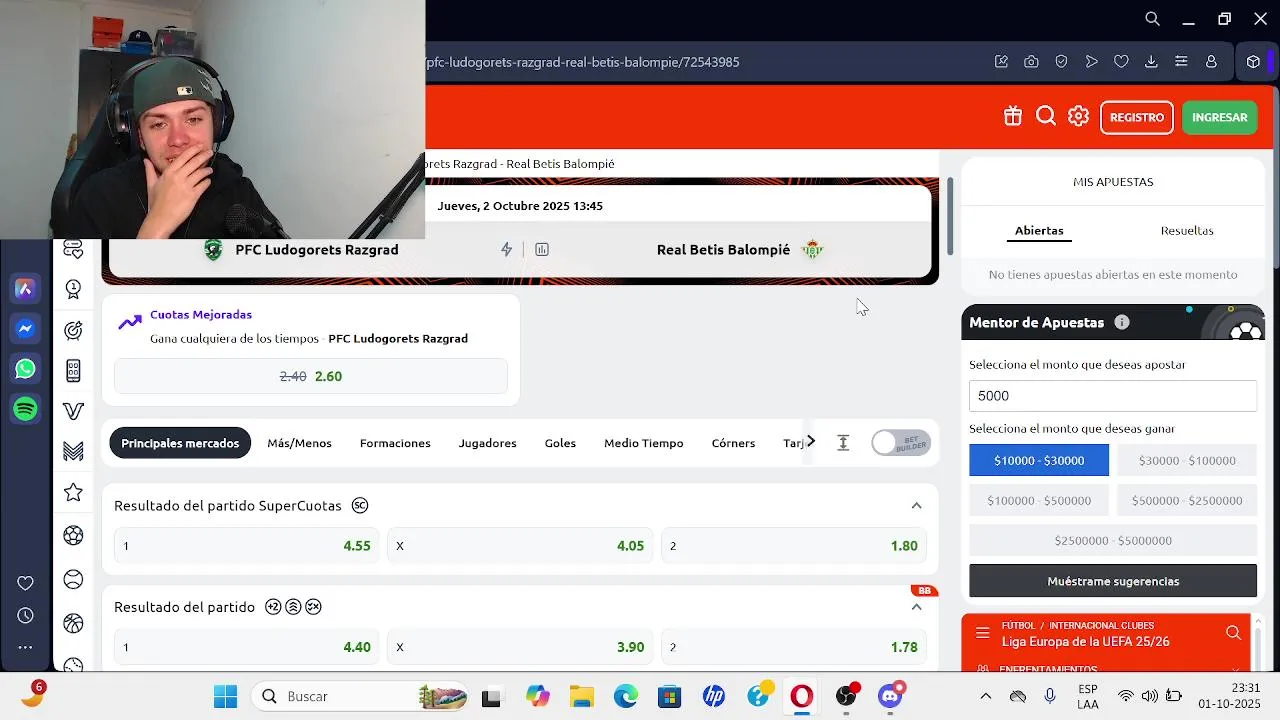Open the heart bookmarks icon in Opera sidebar
The width and height of the screenshot is (1280, 720).
click(x=26, y=583)
